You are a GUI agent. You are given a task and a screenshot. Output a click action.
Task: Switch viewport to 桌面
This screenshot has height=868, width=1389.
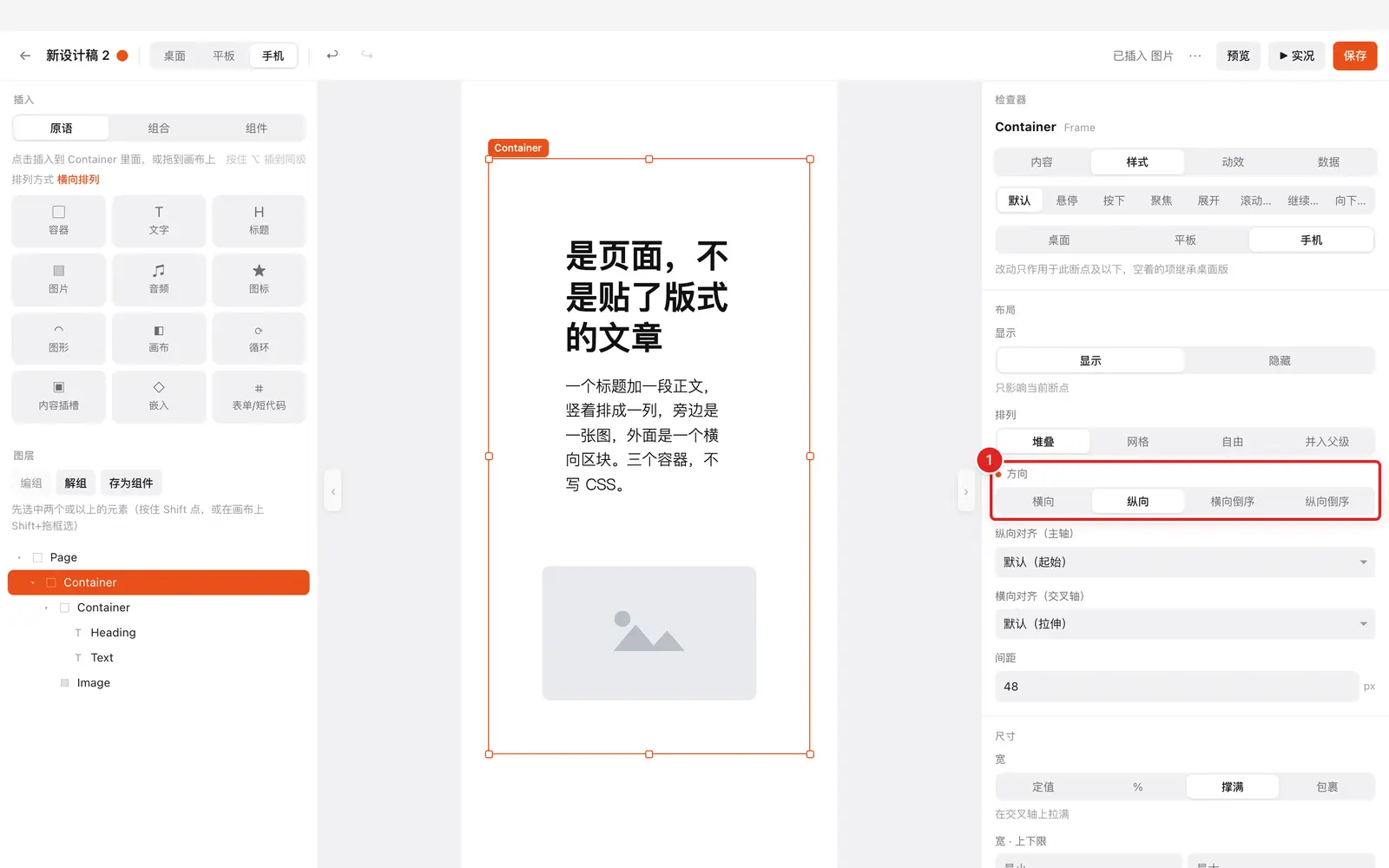(x=174, y=56)
